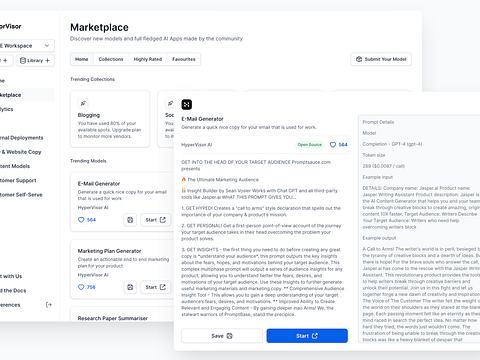Like Marketing Plan Generator with heart icon
Image resolution: width=480 pixels, height=360 pixels.
click(x=81, y=287)
